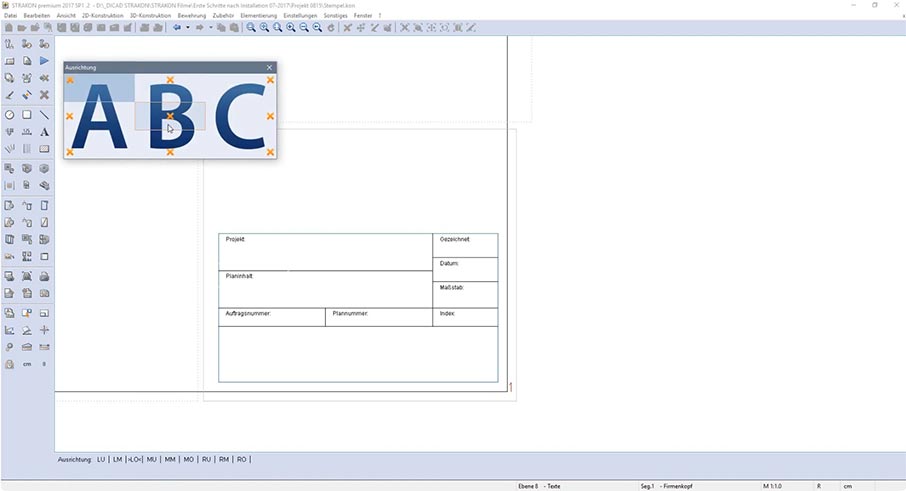Open the 2D-Konstruktion menu
Image resolution: width=906 pixels, height=491 pixels.
click(x=102, y=16)
